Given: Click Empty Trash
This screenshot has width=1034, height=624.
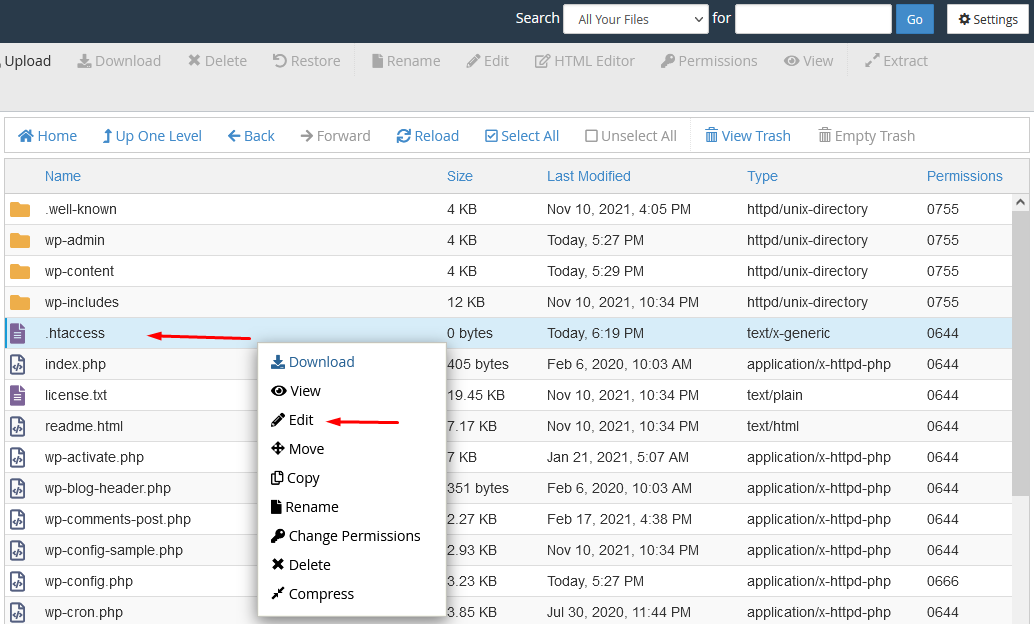Looking at the screenshot, I should [x=867, y=136].
